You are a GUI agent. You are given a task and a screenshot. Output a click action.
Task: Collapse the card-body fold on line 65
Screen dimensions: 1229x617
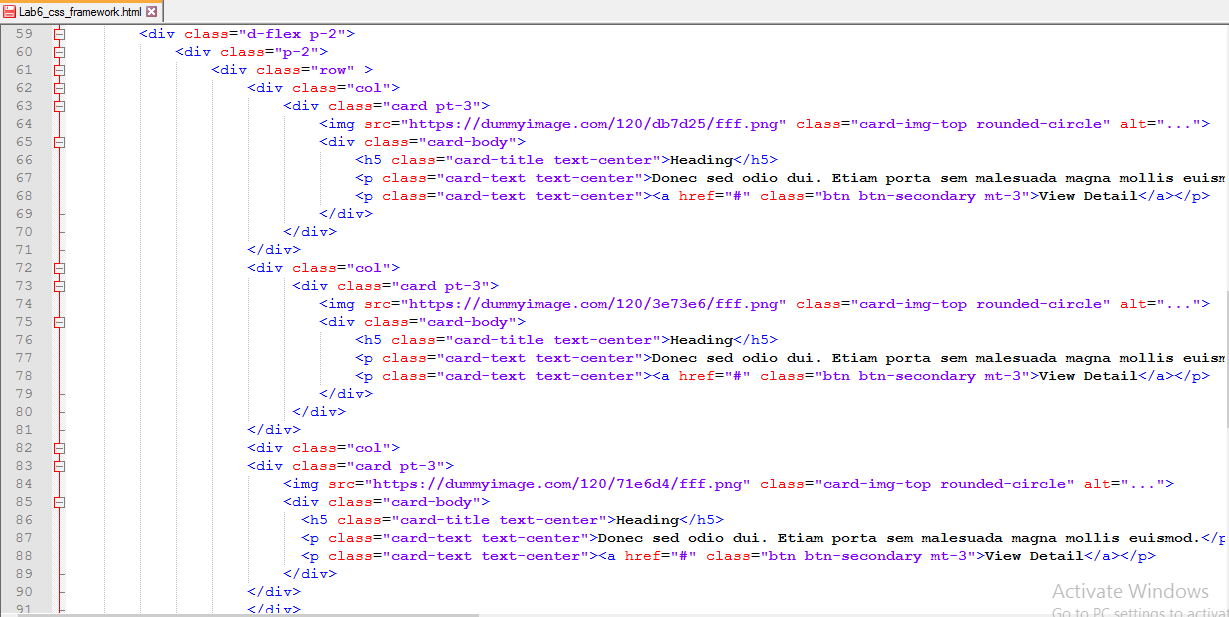(58, 141)
